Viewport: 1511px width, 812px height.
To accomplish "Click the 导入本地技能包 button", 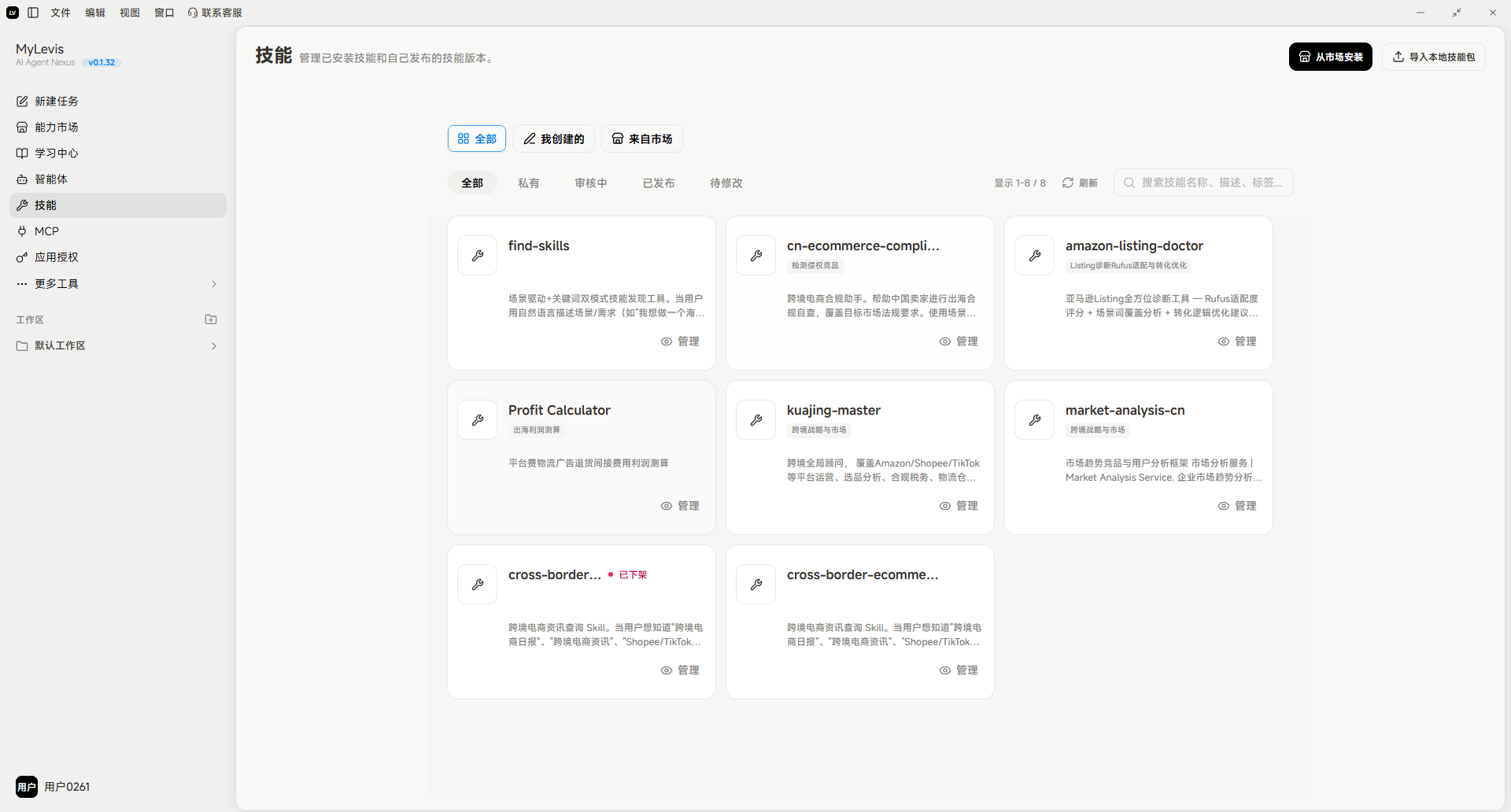I will point(1434,57).
